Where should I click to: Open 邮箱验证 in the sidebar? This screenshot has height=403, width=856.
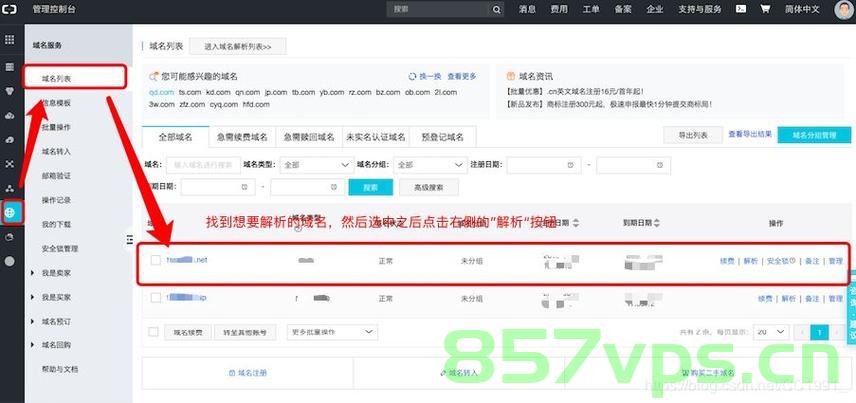(x=56, y=176)
